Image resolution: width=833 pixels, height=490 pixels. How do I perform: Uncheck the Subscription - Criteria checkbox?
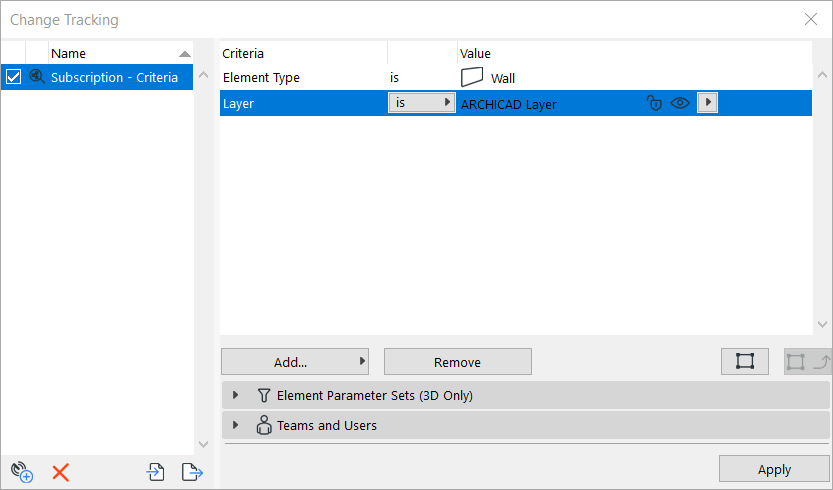[14, 77]
